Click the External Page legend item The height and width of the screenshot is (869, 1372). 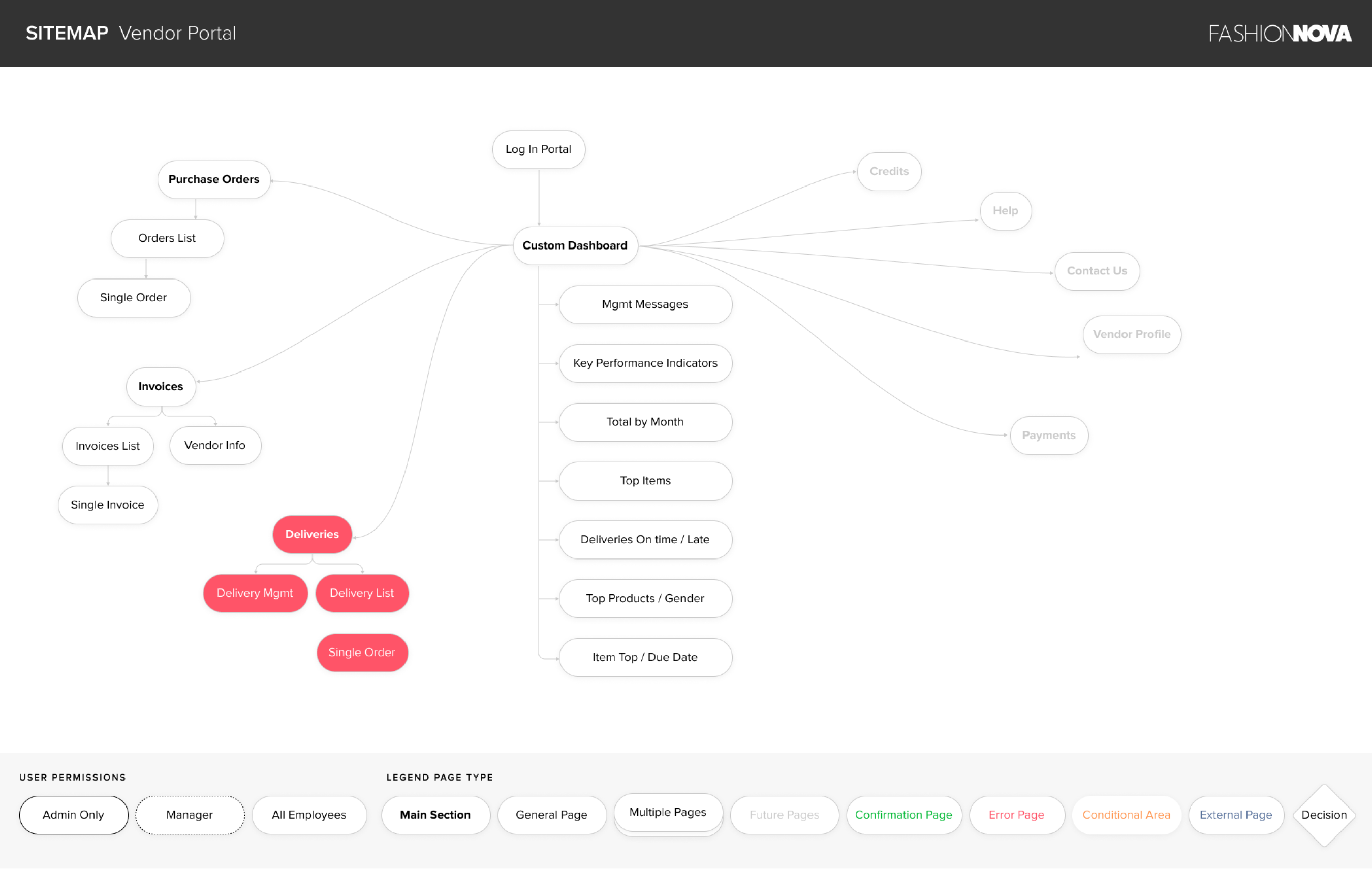[1236, 815]
